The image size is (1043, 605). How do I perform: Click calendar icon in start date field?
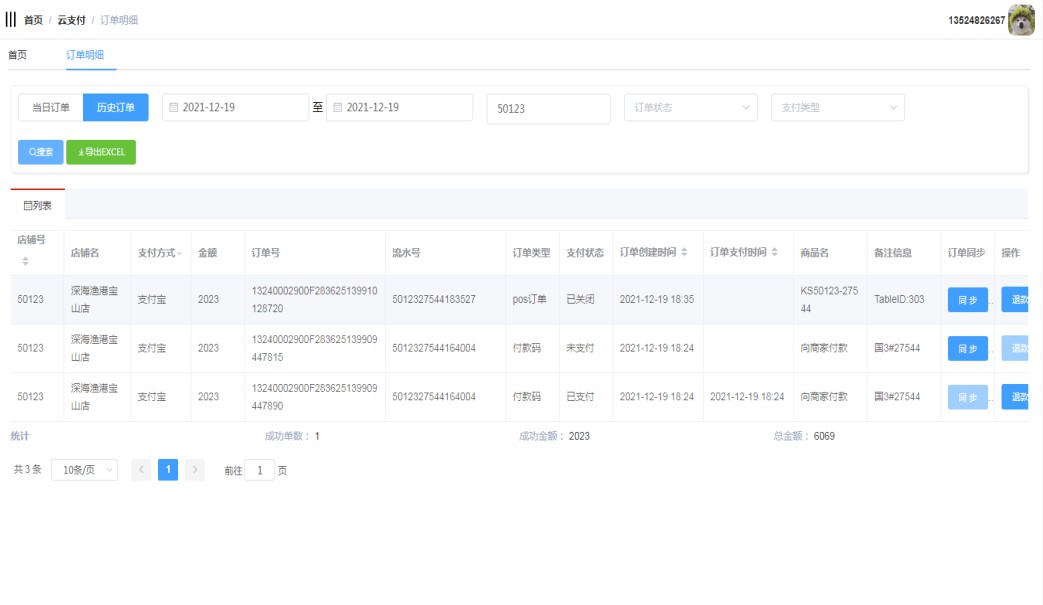pos(173,108)
